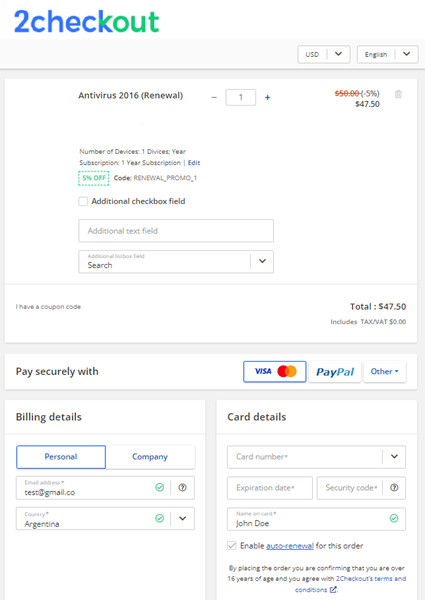425x600 pixels.
Task: Open the English language dropdown
Action: coord(388,54)
